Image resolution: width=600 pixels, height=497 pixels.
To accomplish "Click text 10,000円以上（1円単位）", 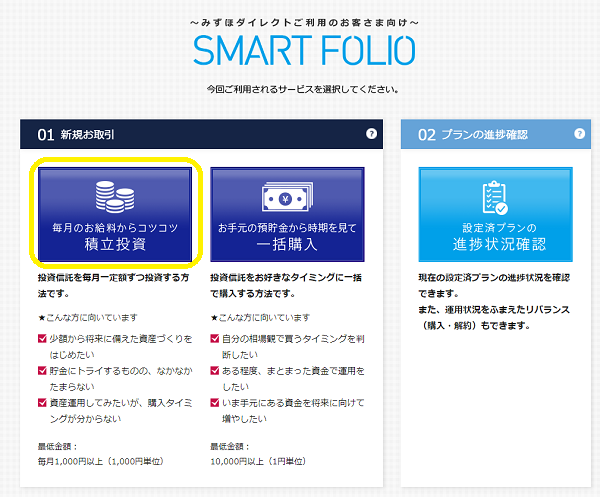I will (x=258, y=462).
